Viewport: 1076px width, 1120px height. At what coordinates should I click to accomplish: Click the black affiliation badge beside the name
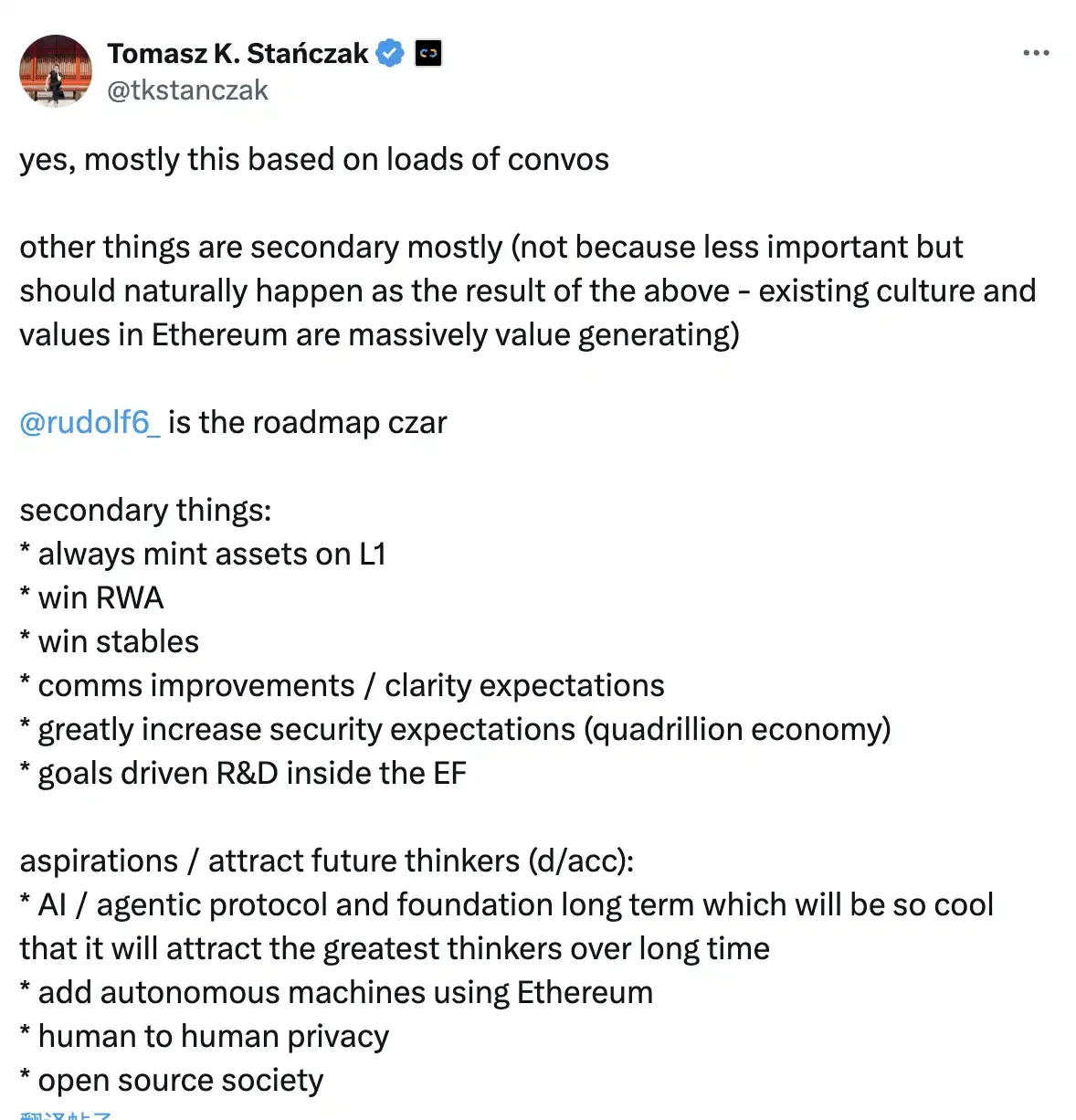pyautogui.click(x=427, y=54)
